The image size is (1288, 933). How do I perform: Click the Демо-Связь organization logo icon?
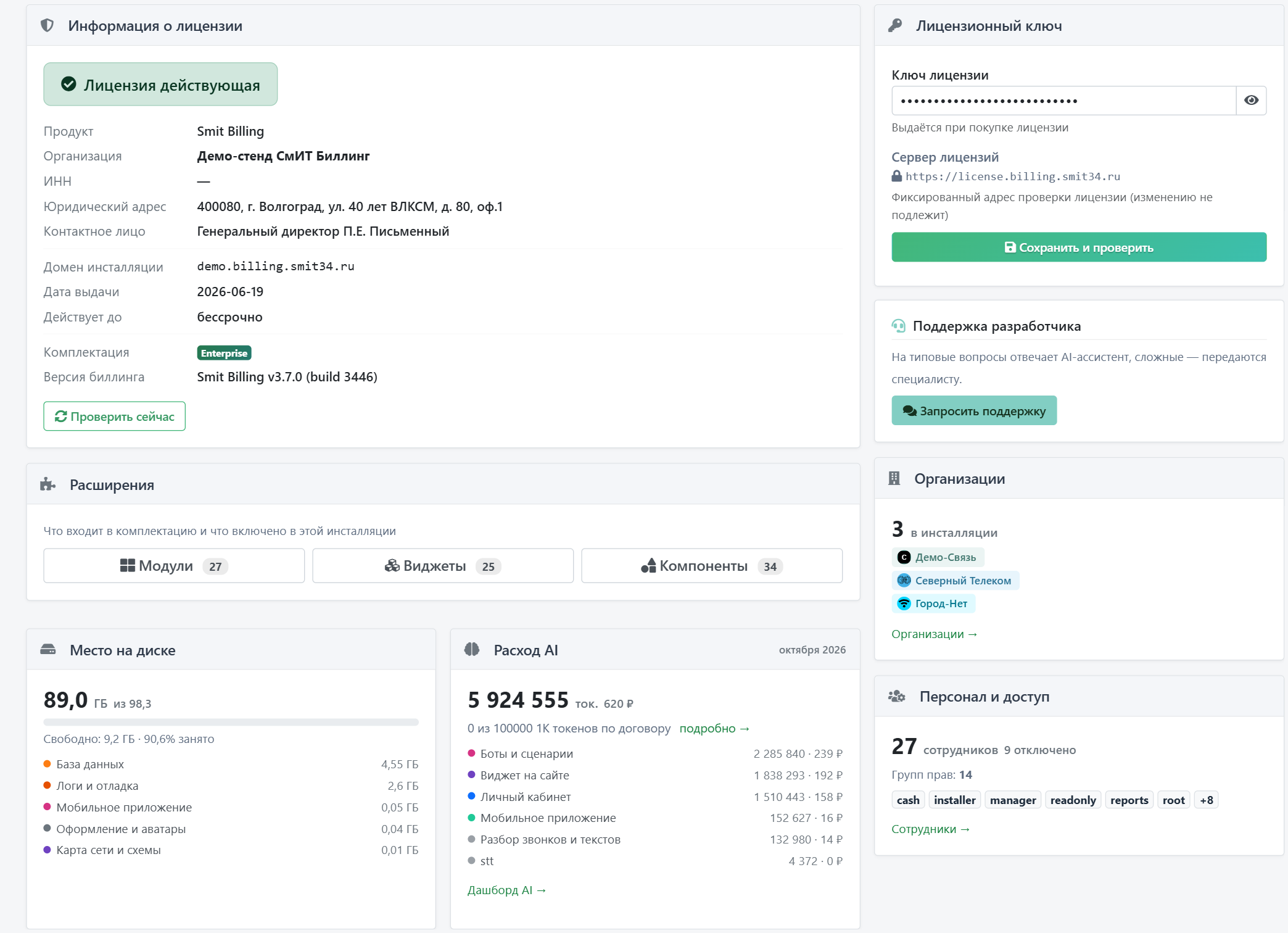pos(904,557)
